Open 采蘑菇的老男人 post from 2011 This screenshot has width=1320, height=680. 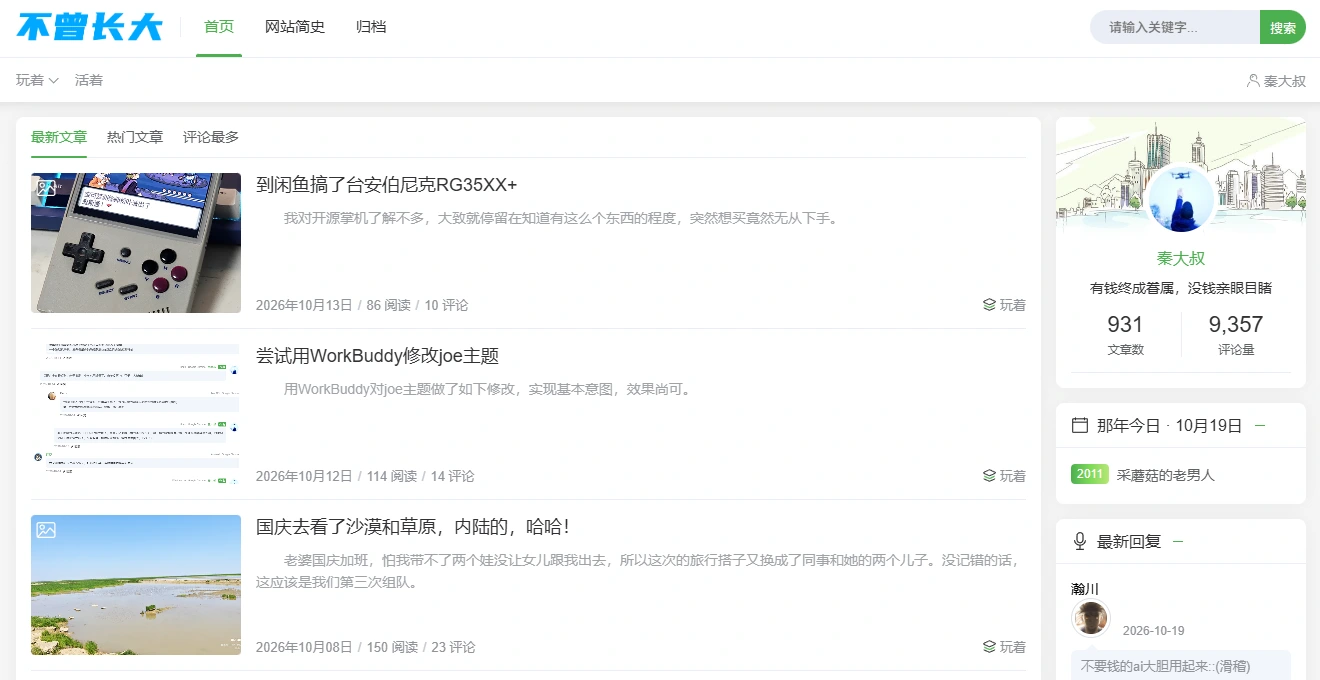(x=1166, y=475)
